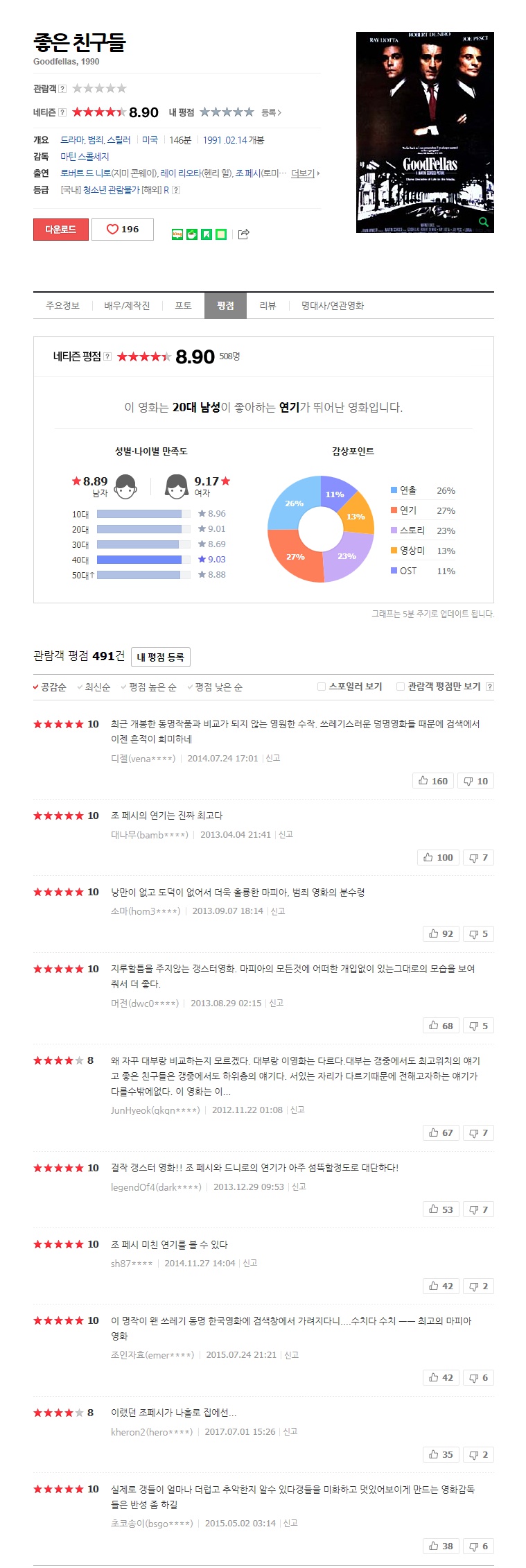Expand cast list with 더보기
Viewport: 526px width, 1568px height.
click(305, 173)
